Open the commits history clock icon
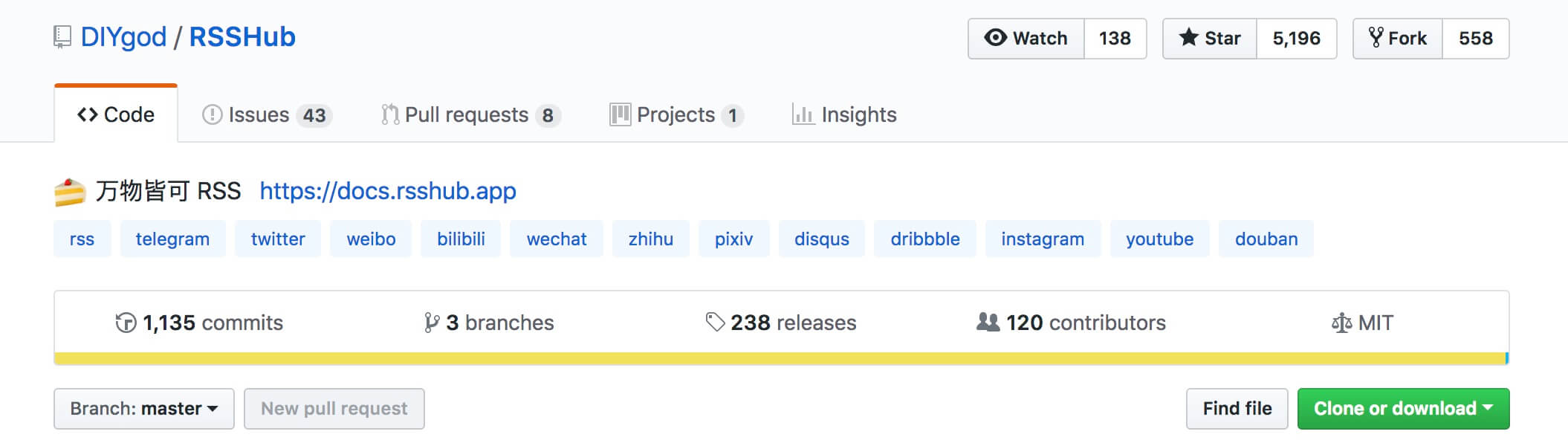The width and height of the screenshot is (1568, 443). [126, 323]
